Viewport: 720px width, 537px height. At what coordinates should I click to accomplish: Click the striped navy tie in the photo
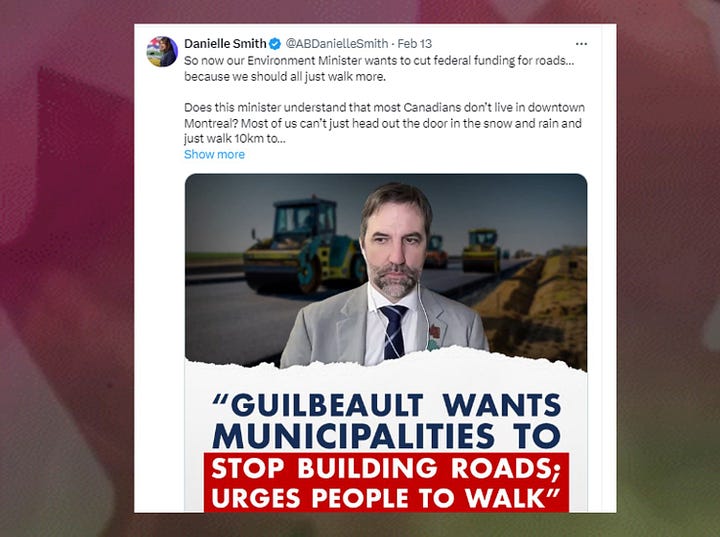[x=394, y=332]
